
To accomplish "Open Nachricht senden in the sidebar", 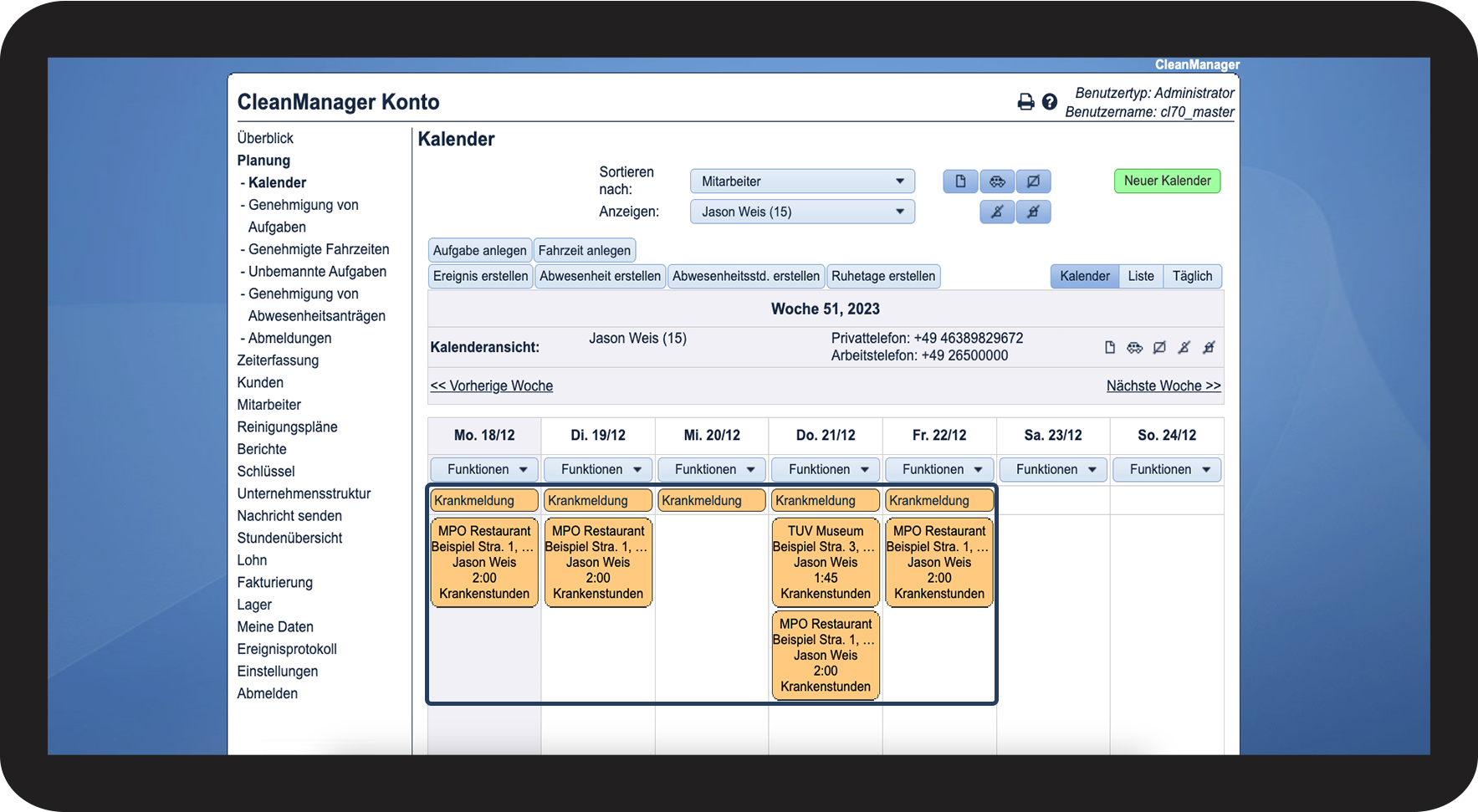I will pyautogui.click(x=289, y=516).
